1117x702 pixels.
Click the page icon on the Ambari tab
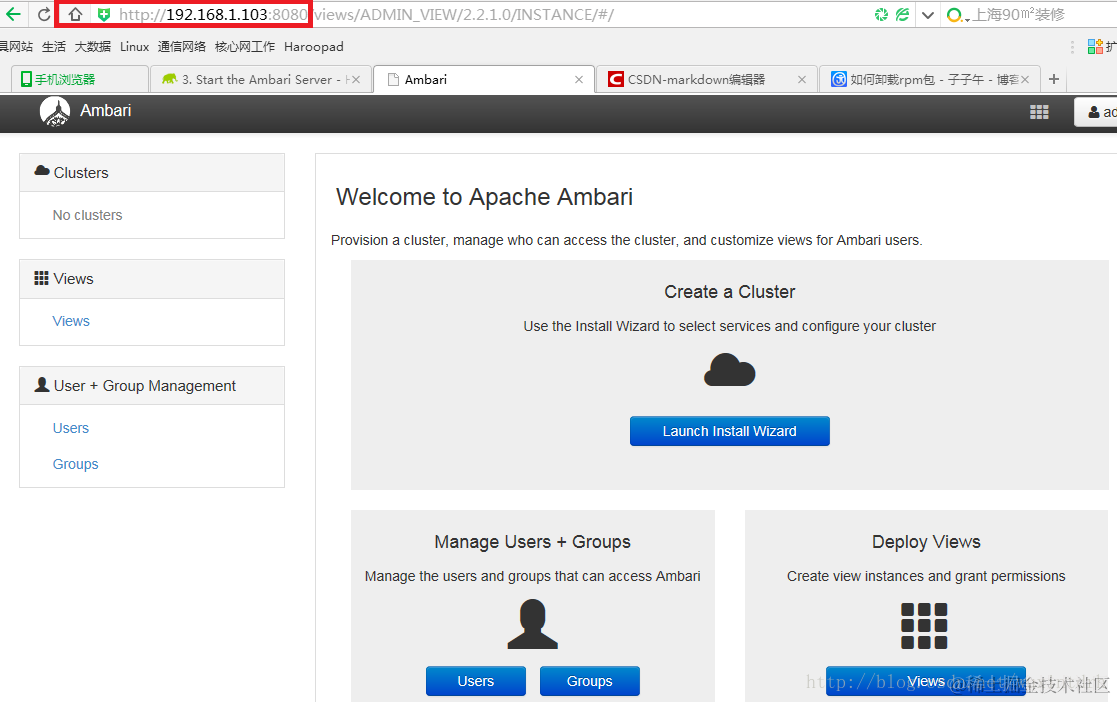tap(393, 80)
